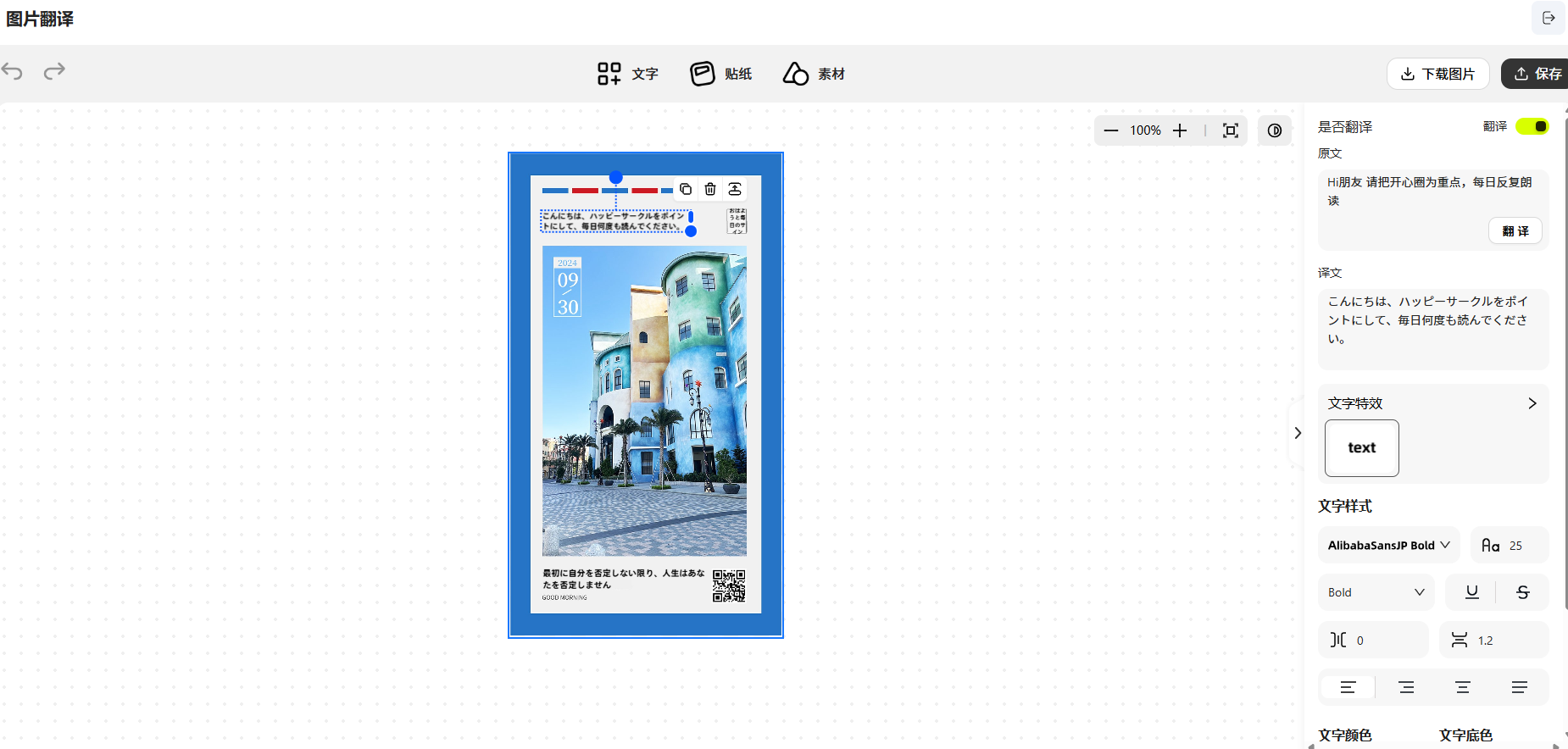The width and height of the screenshot is (1568, 749).
Task: Delete the selected text box
Action: [710, 189]
